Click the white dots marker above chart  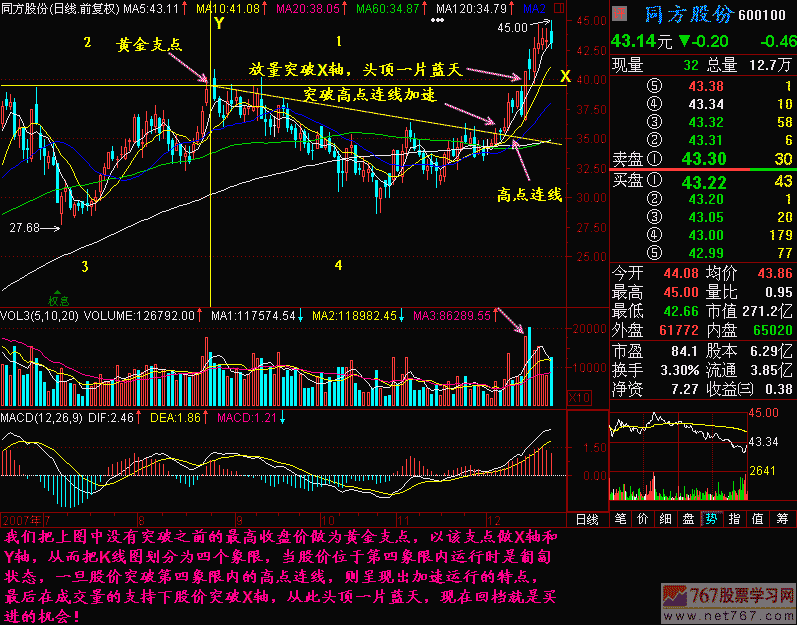[x=437, y=20]
